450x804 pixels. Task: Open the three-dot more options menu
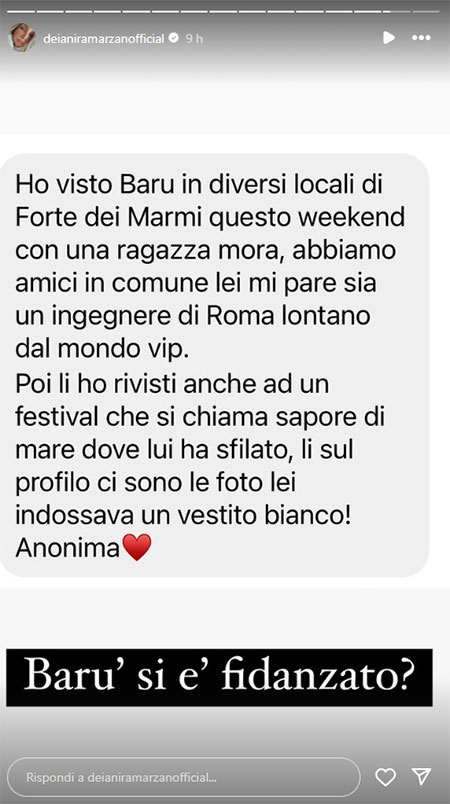coord(421,37)
